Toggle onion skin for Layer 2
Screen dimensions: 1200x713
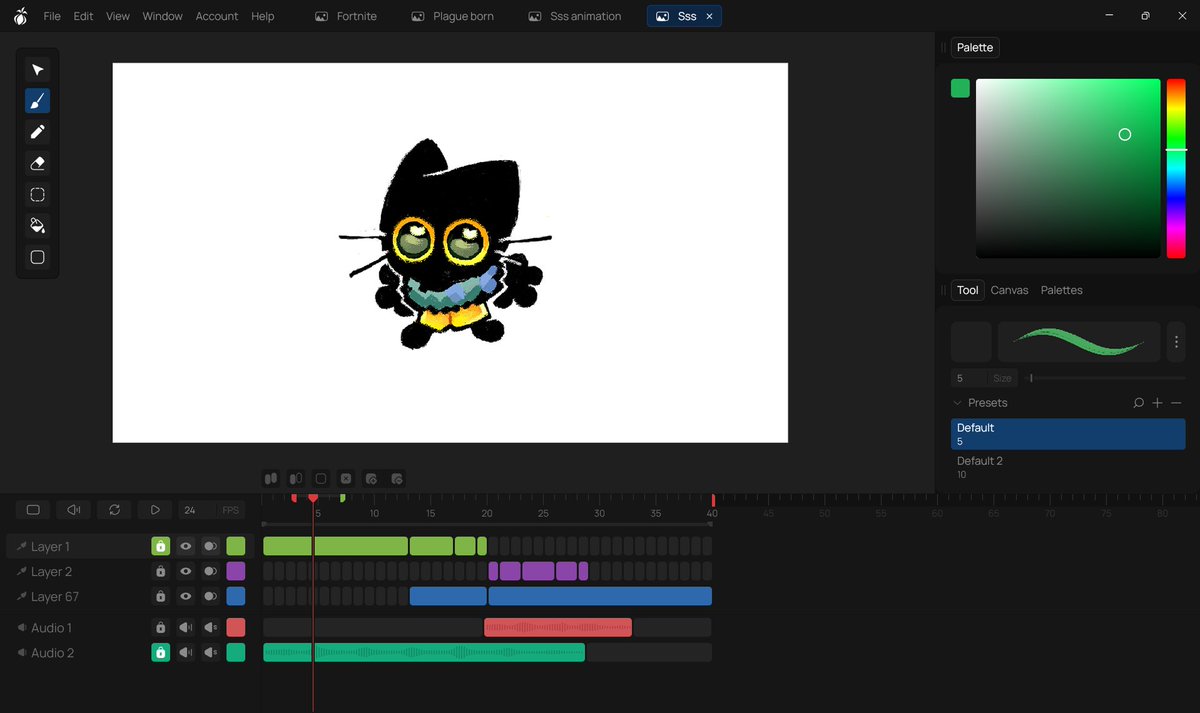coord(210,572)
